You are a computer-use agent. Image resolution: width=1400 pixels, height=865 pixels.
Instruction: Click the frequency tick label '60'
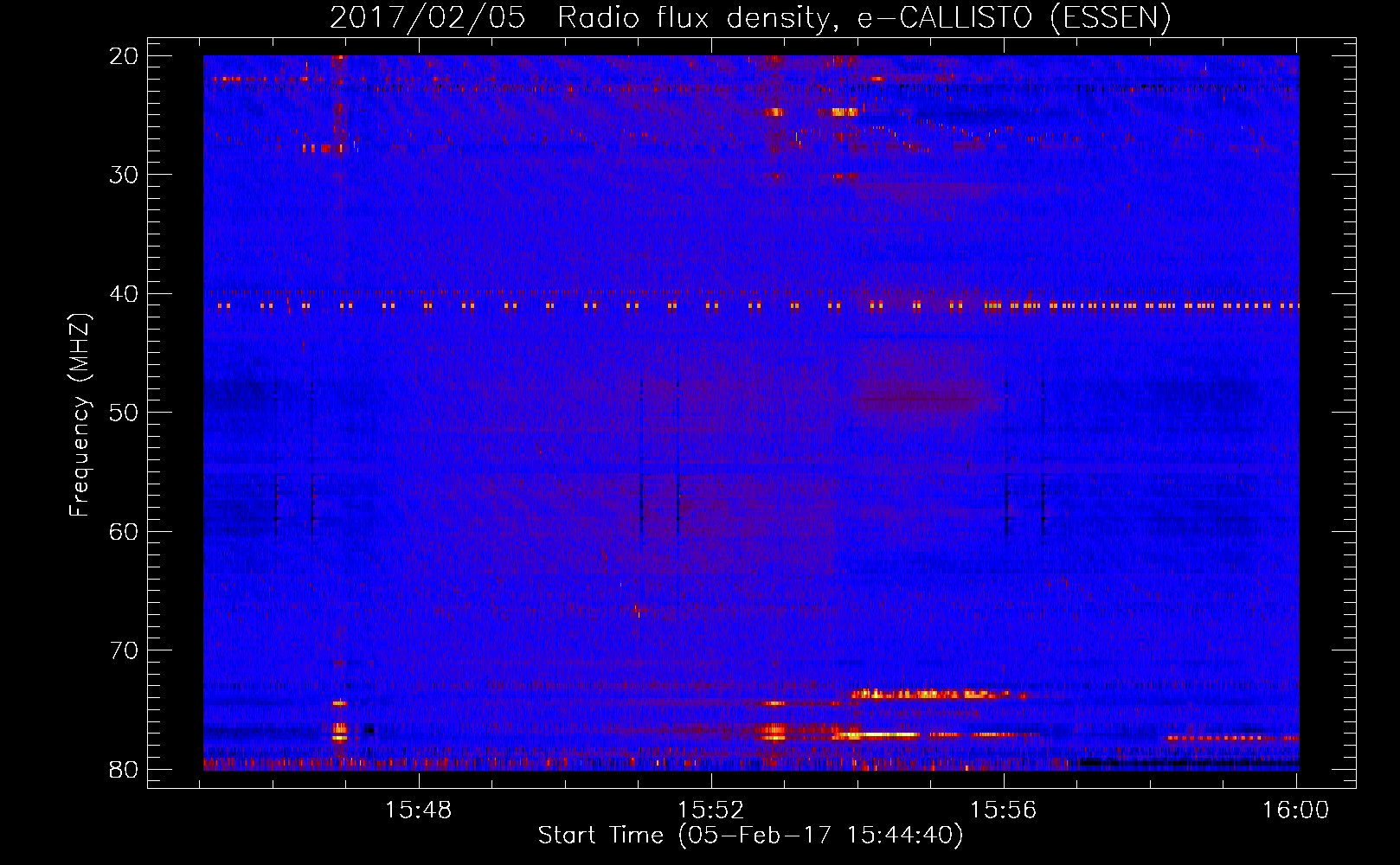click(125, 532)
